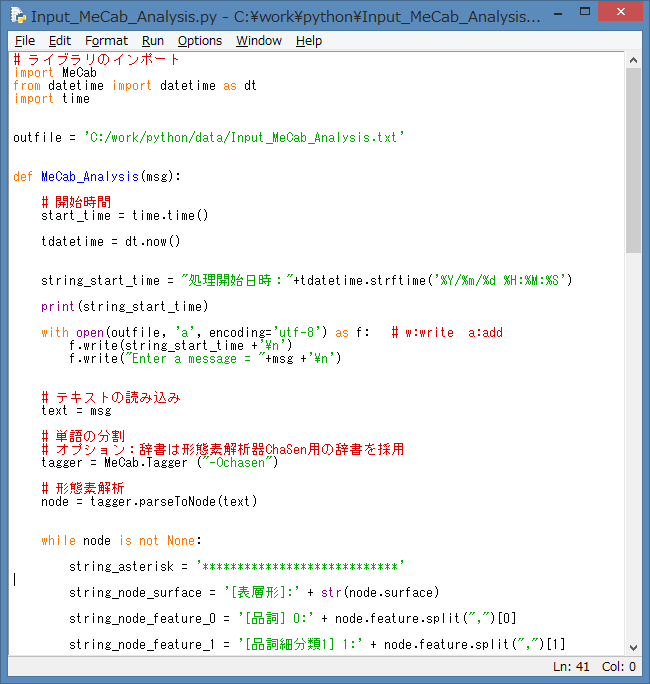
Task: Click the Ln: 41 line indicator
Action: (570, 667)
